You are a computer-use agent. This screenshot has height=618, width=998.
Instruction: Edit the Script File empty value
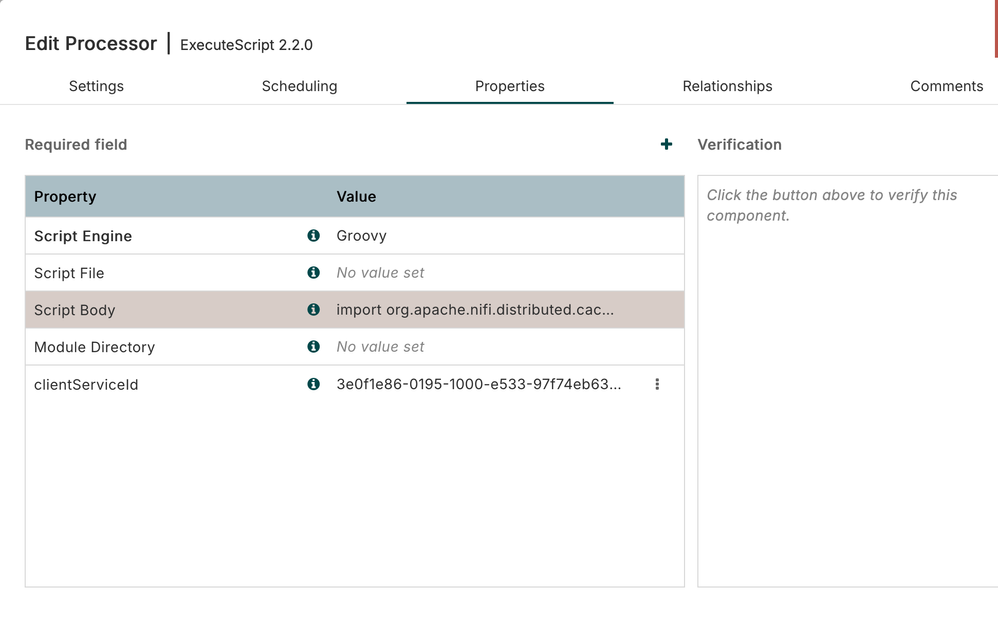pyautogui.click(x=380, y=273)
